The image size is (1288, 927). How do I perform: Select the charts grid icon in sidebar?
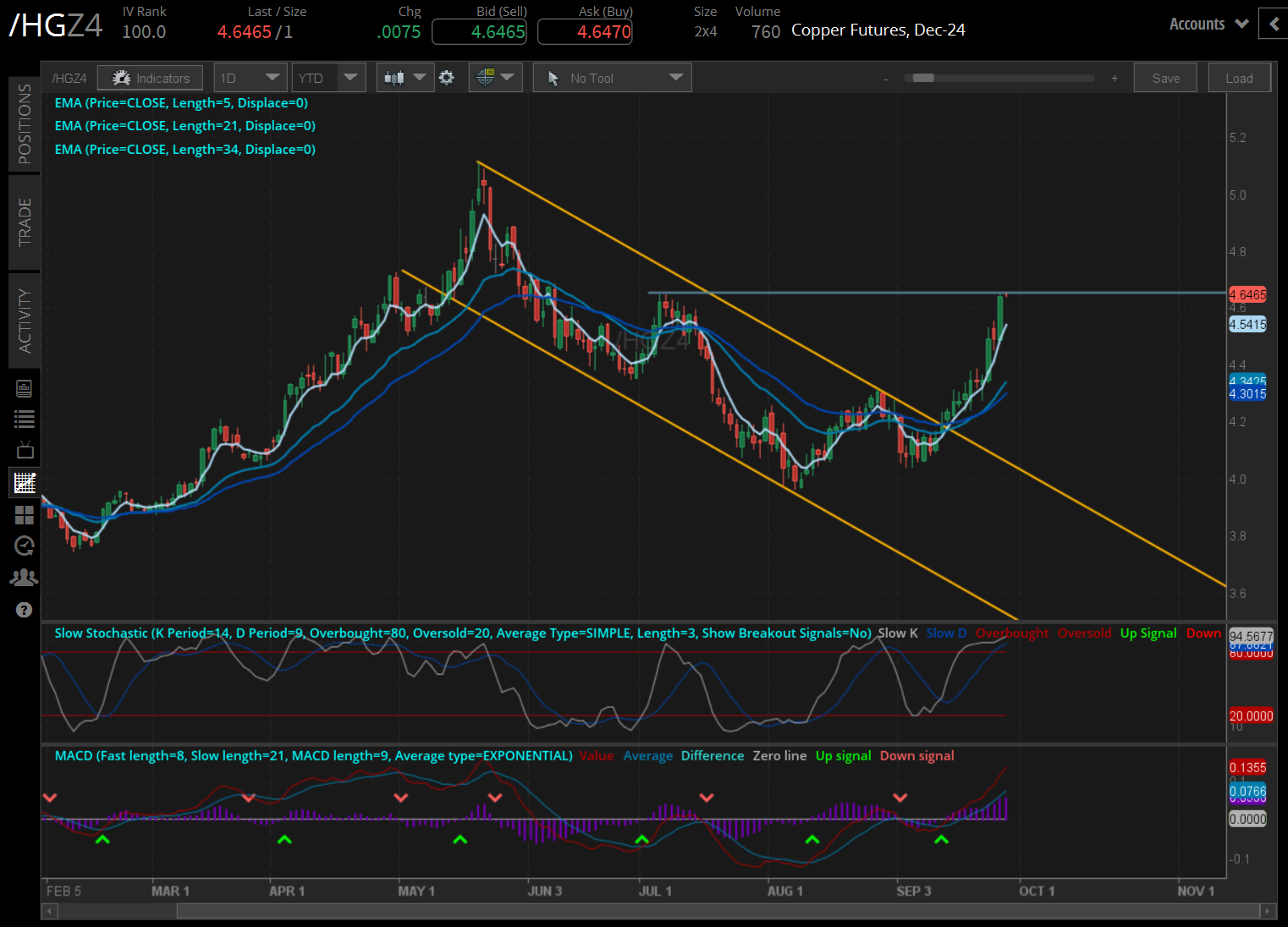pyautogui.click(x=25, y=483)
